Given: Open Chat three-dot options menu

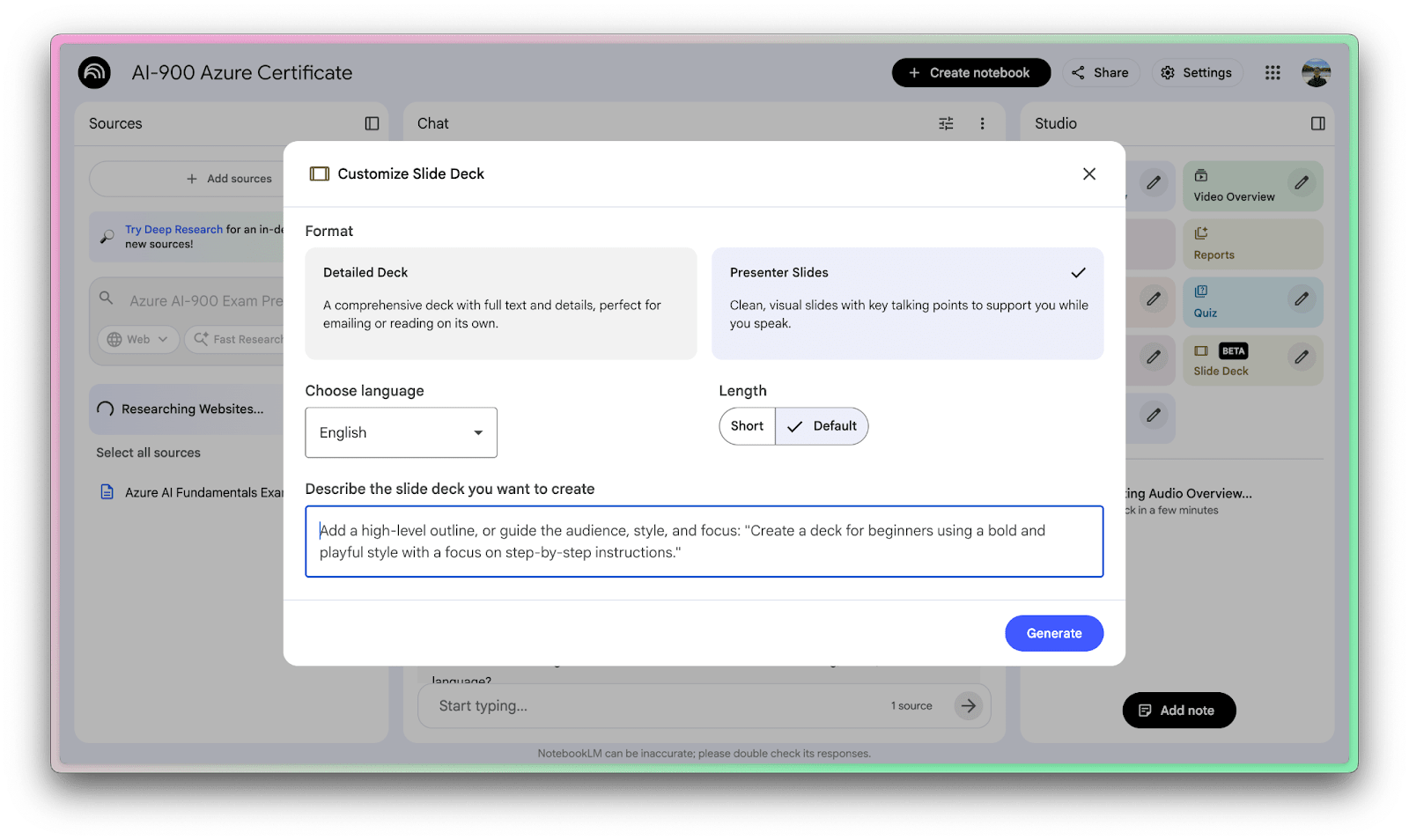Looking at the screenshot, I should [x=983, y=123].
